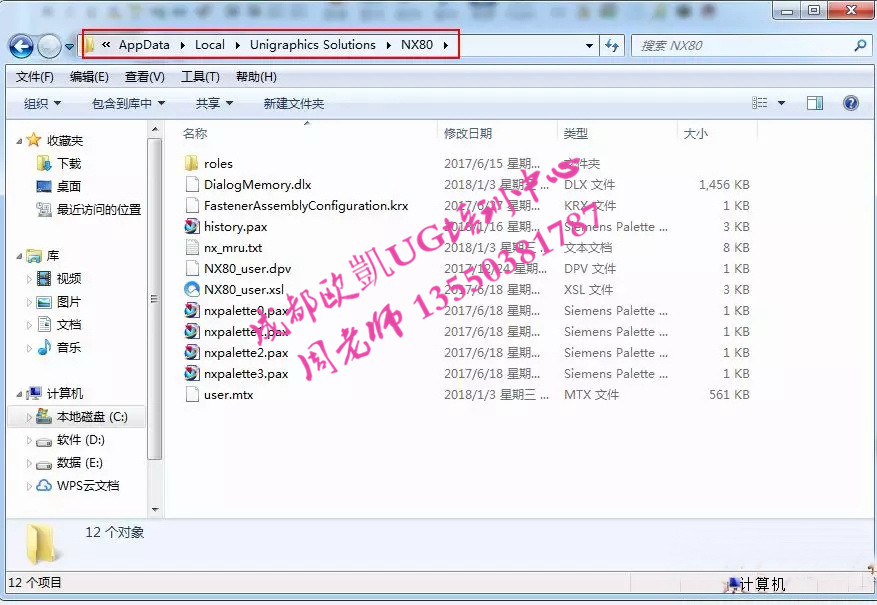This screenshot has width=877, height=605.
Task: Click the magnifier search icon
Action: [x=861, y=45]
